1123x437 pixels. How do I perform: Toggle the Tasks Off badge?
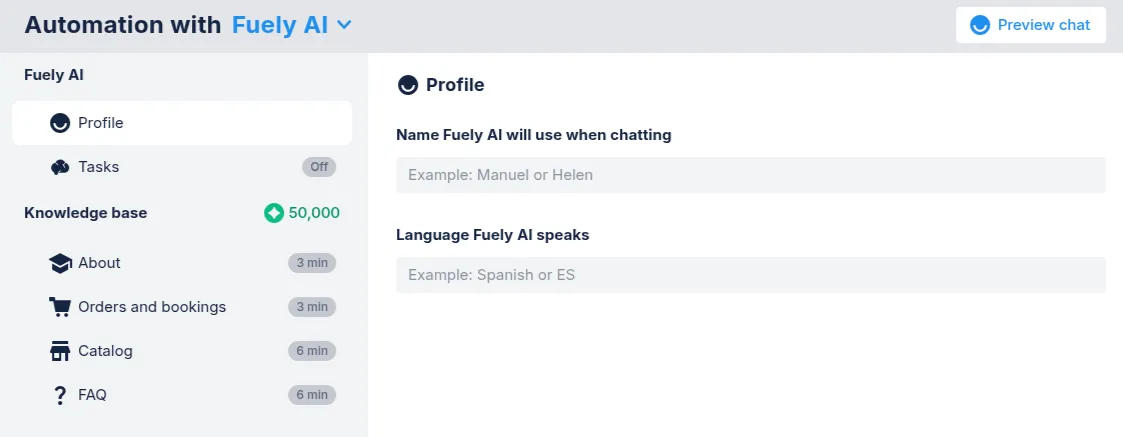pos(319,167)
